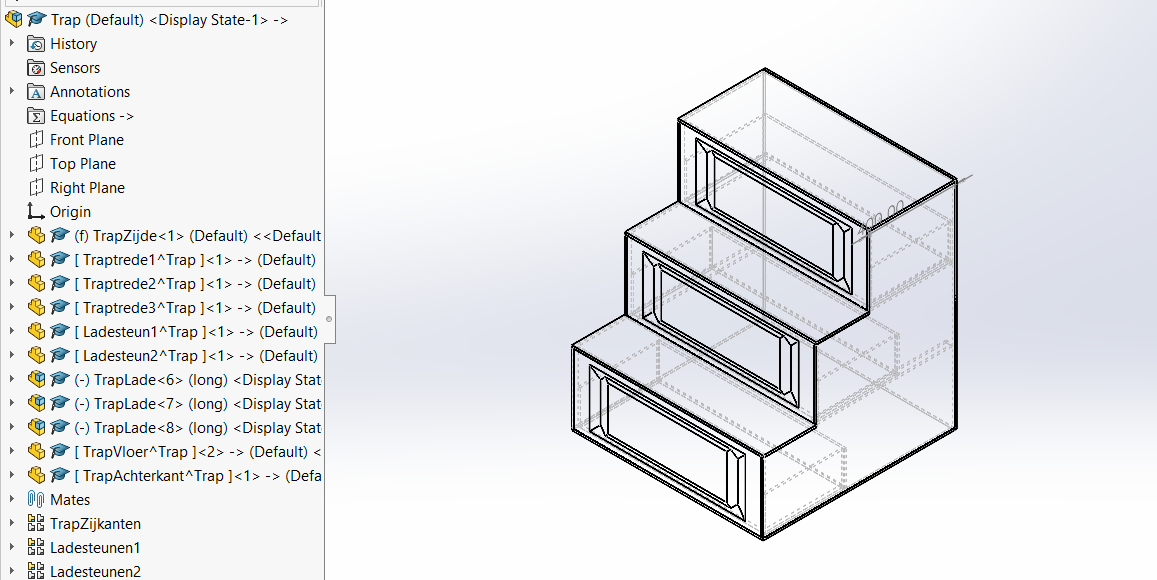Click the Origin icon

click(36, 212)
